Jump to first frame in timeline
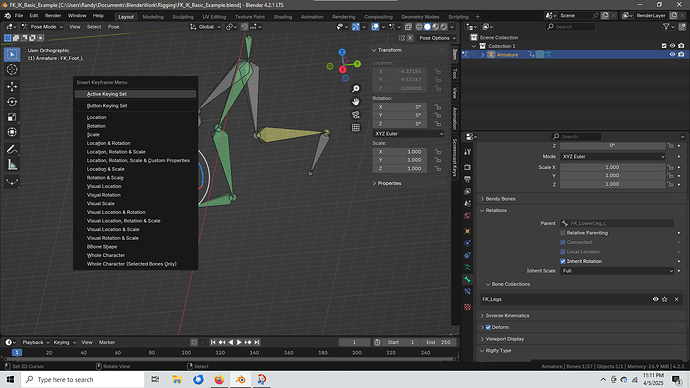Screen dimensions: 690x388 (x=213, y=342)
